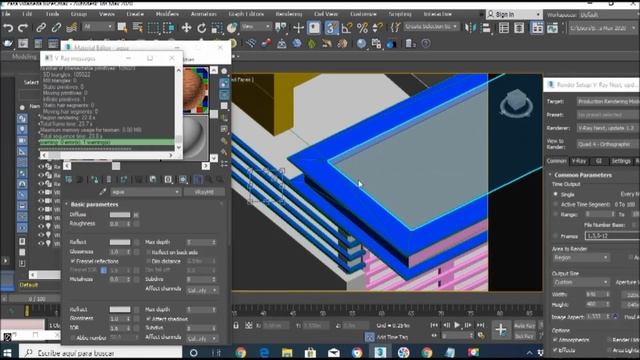Toggle the 3D Snaps icon

(331, 28)
